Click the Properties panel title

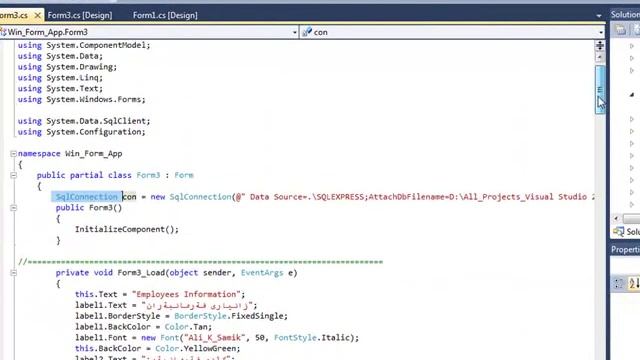pyautogui.click(x=625, y=250)
